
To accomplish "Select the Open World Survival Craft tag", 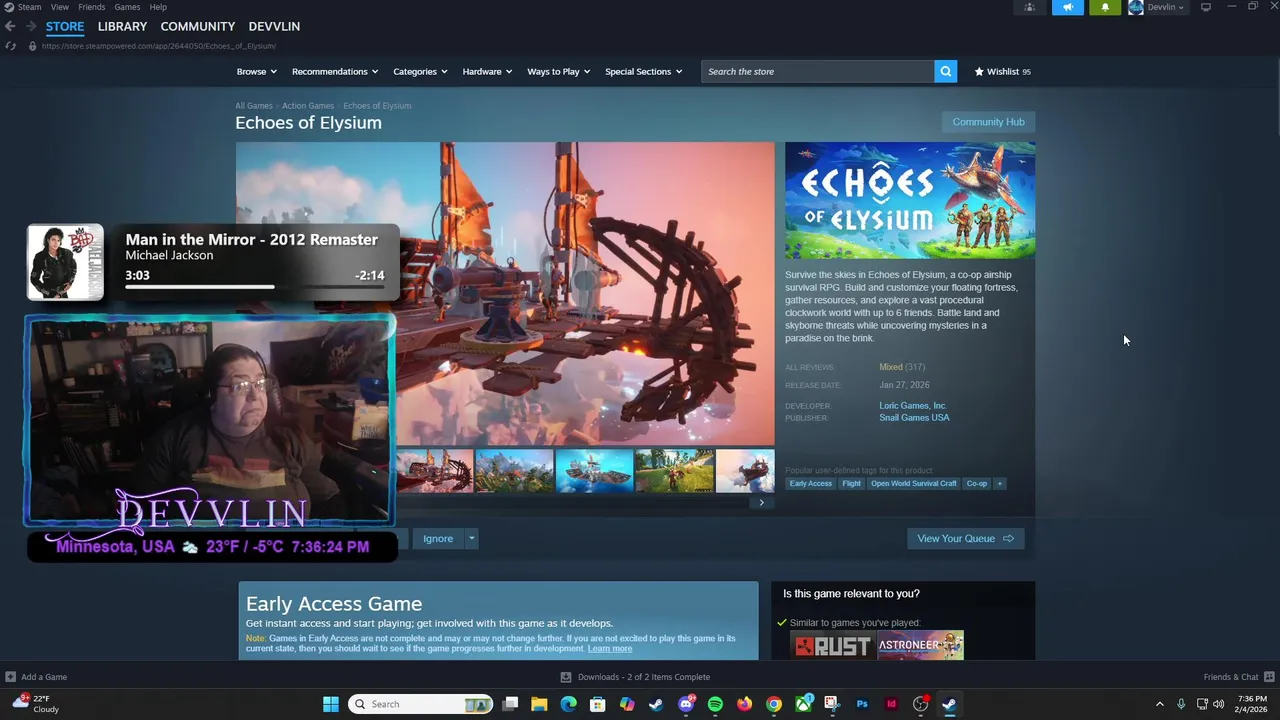I will [914, 484].
